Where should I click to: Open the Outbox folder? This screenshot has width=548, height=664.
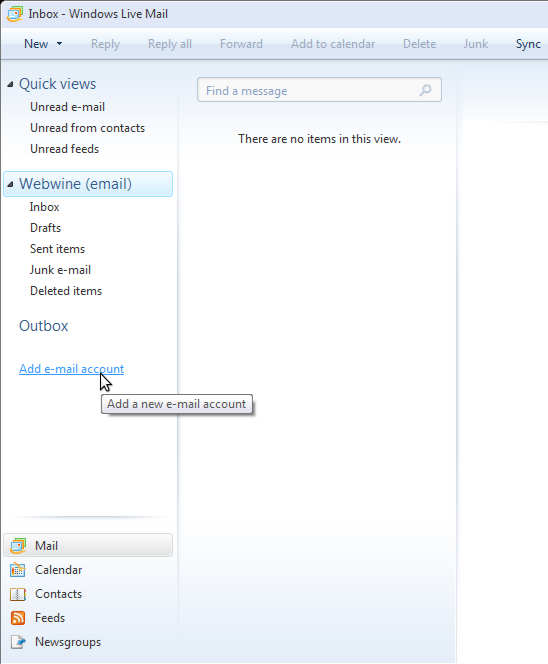(x=44, y=326)
